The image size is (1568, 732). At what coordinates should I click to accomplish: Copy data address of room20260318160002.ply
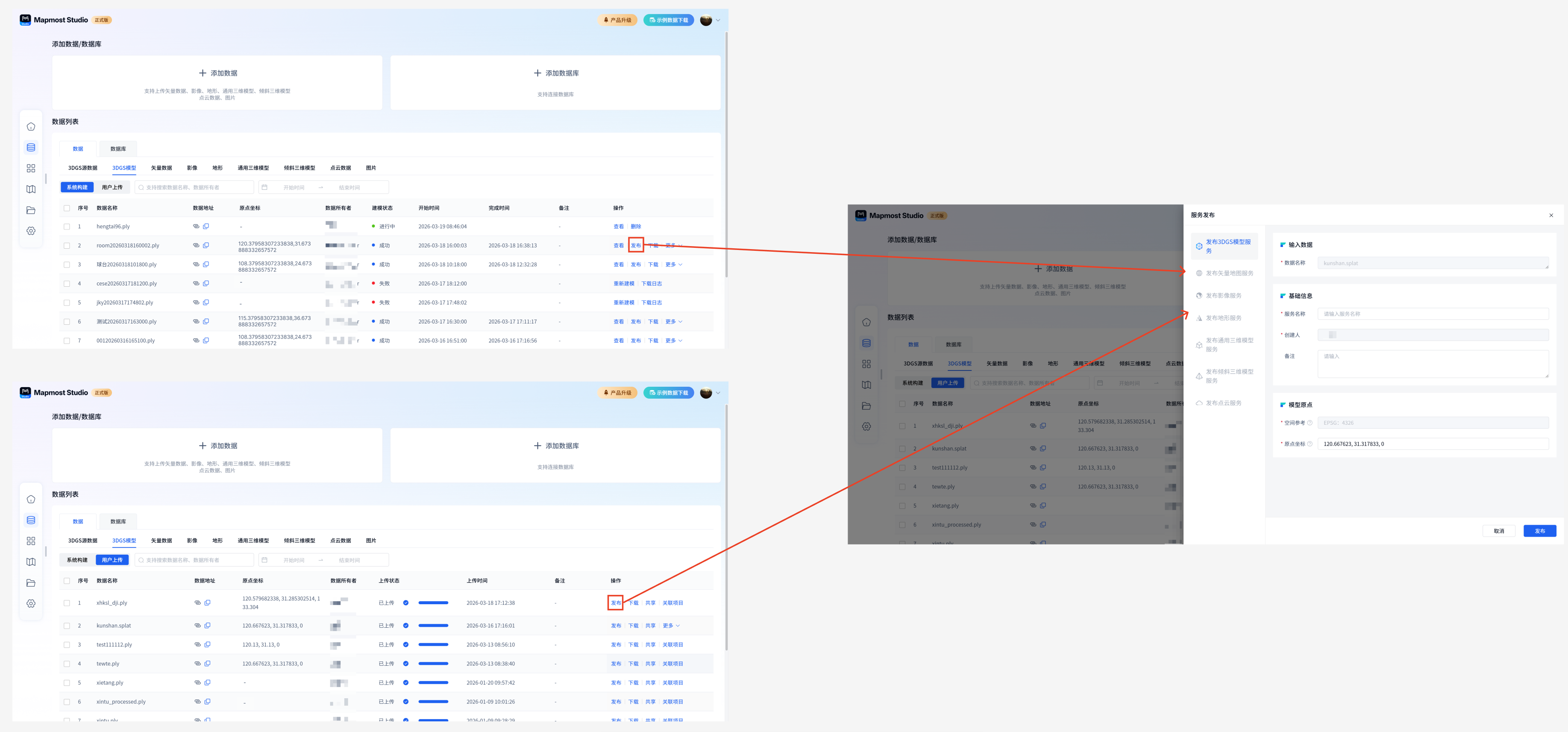(206, 245)
